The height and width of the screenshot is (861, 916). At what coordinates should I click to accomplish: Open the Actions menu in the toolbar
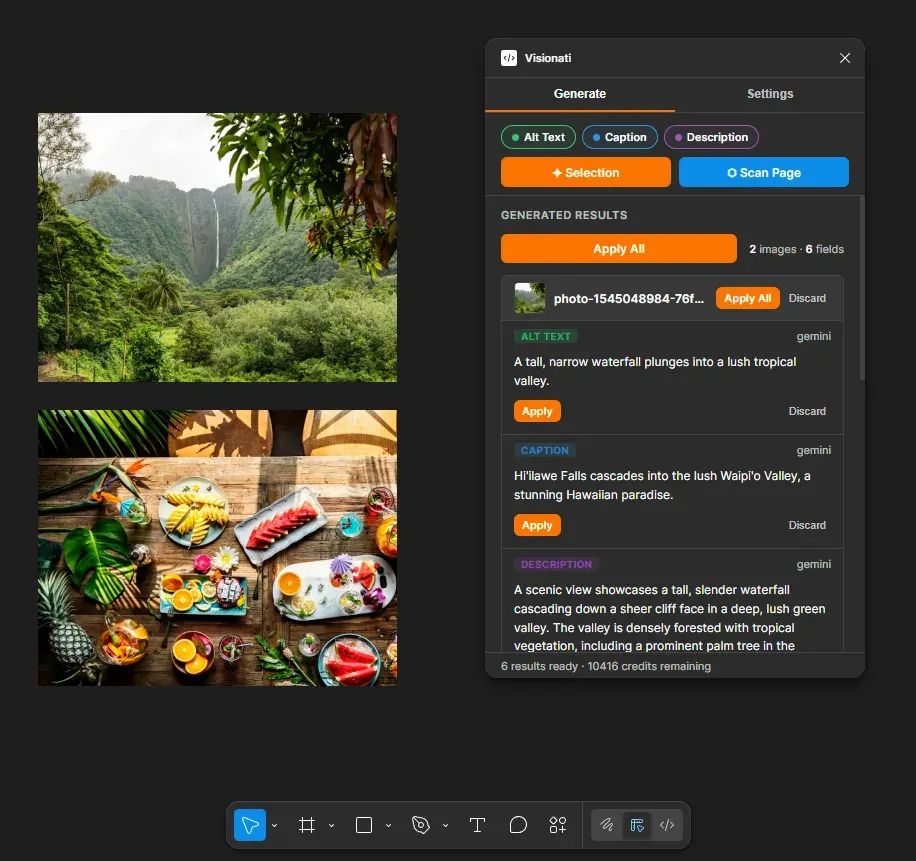(x=557, y=825)
